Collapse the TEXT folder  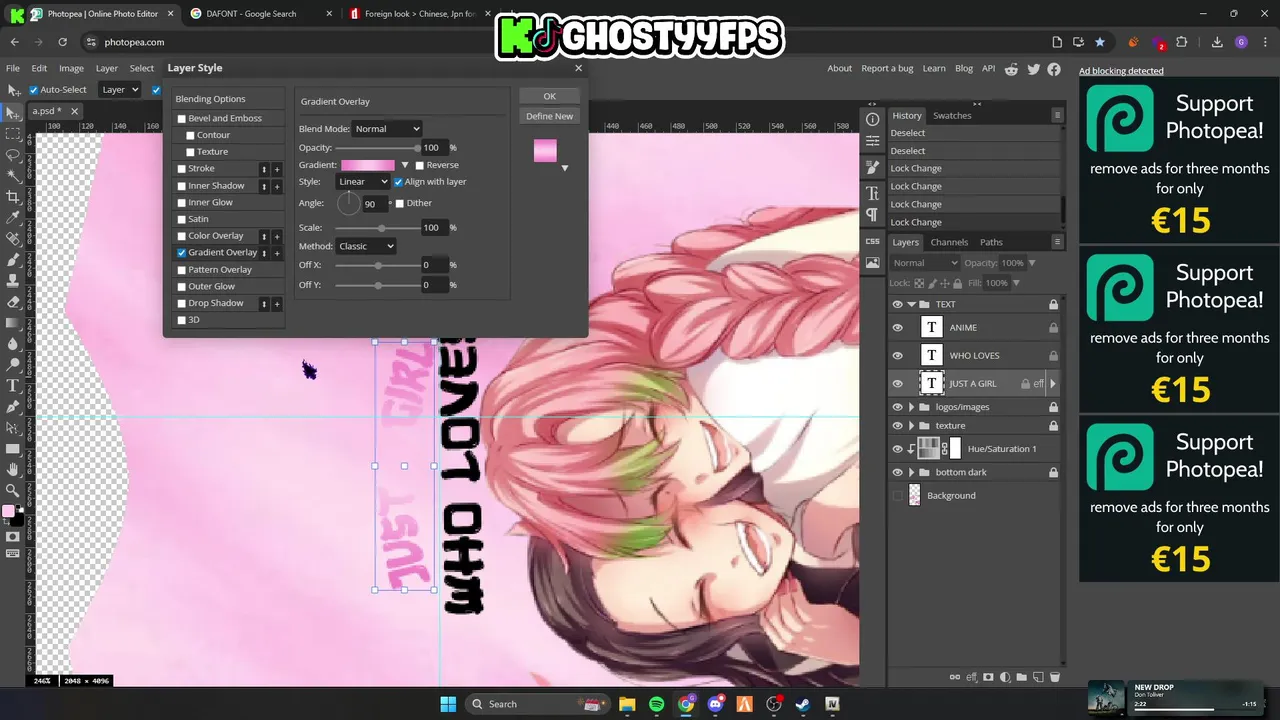(x=911, y=304)
